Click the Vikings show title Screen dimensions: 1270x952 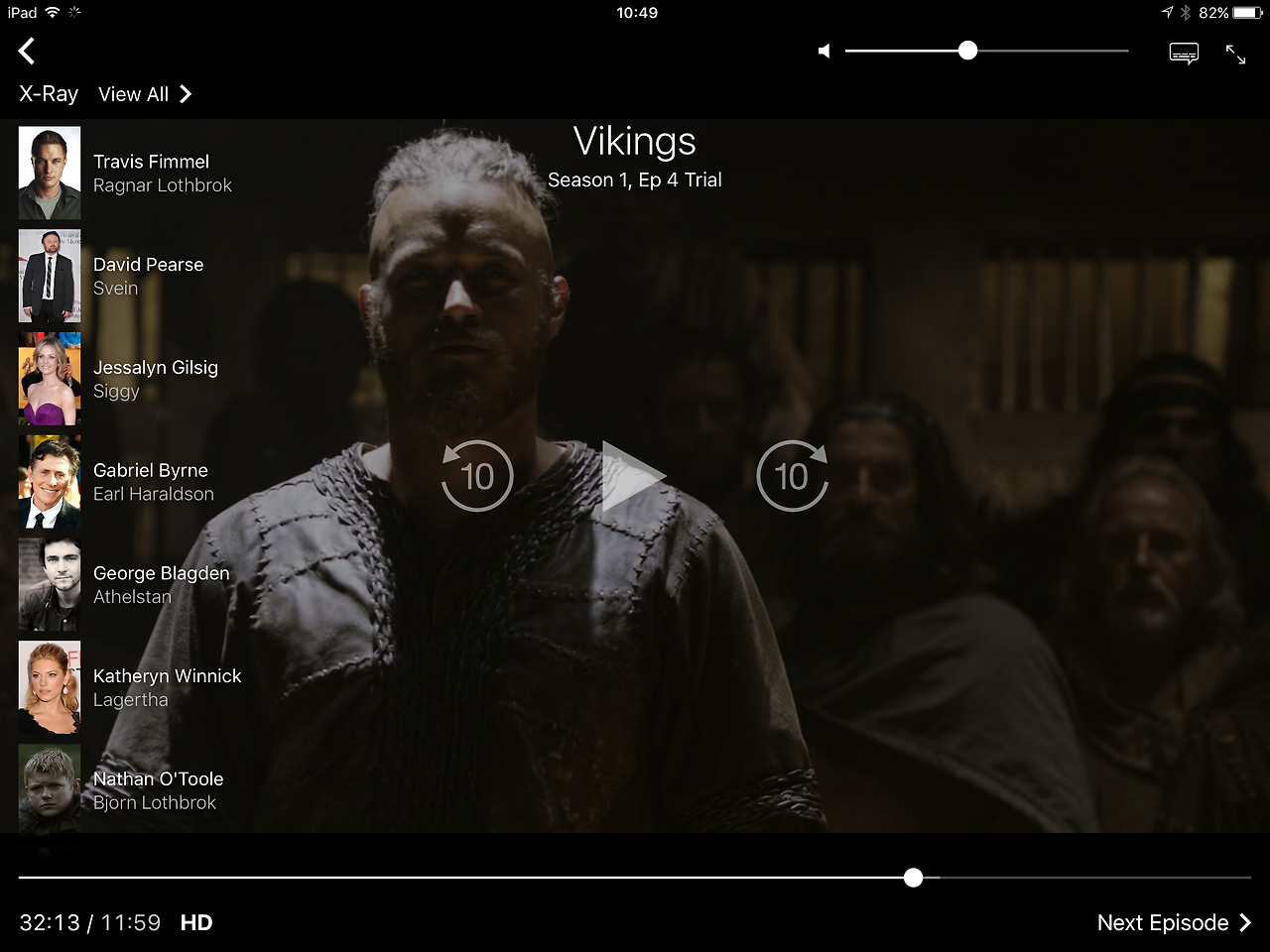[635, 142]
